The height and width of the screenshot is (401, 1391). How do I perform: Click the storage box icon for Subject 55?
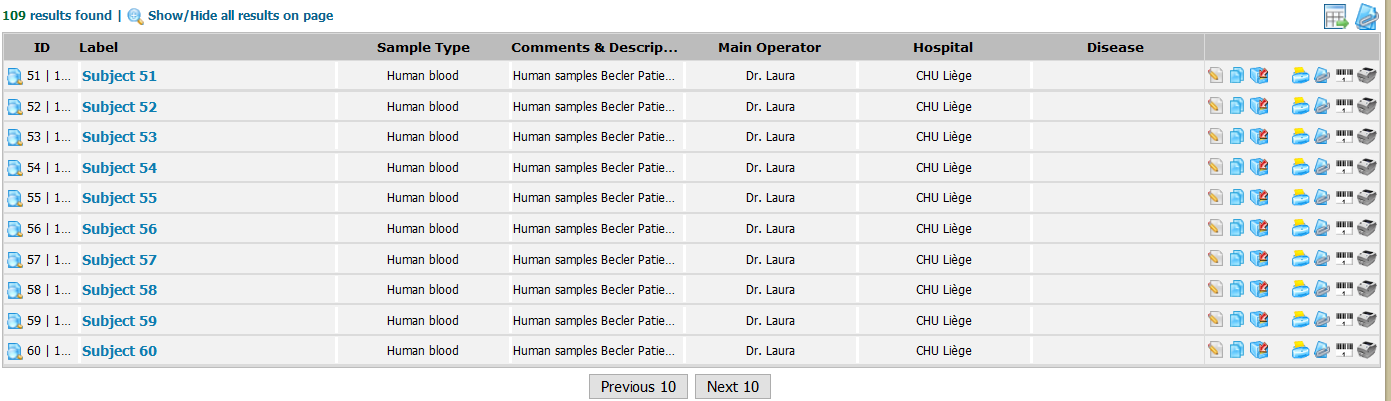[1259, 198]
